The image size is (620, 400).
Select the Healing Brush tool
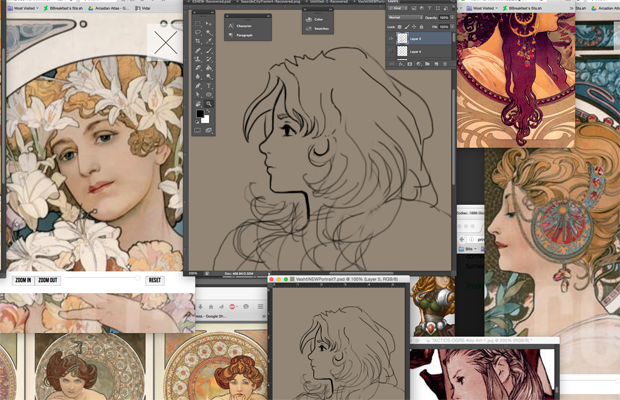point(198,51)
